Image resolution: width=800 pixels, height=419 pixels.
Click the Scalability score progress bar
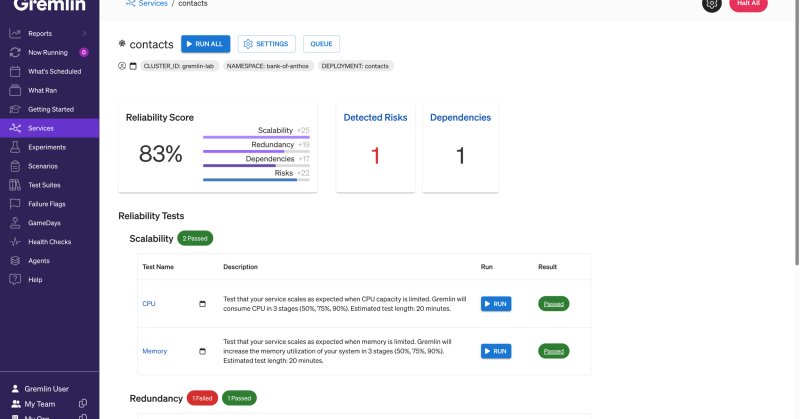[256, 137]
